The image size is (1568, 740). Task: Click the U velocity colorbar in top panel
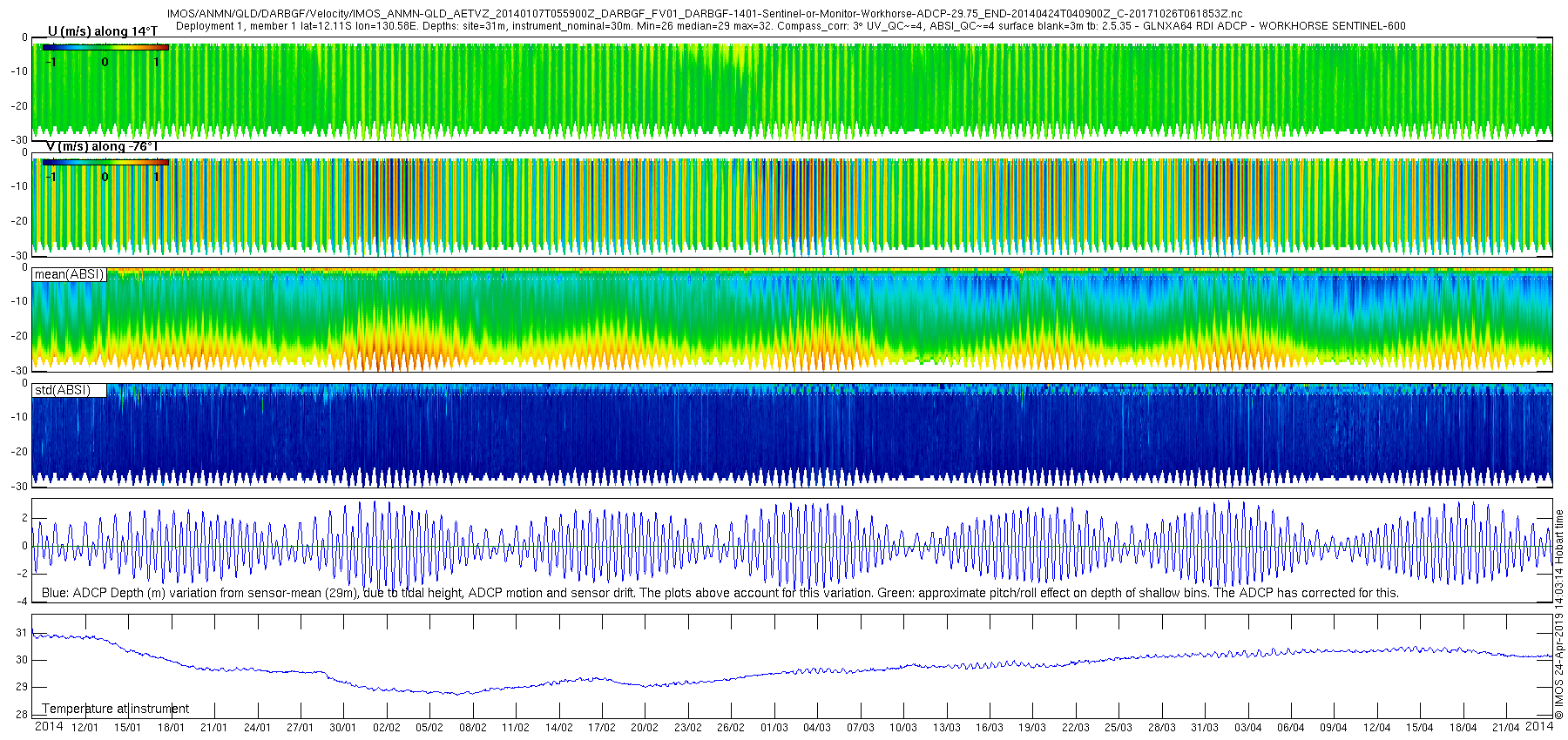[x=105, y=47]
